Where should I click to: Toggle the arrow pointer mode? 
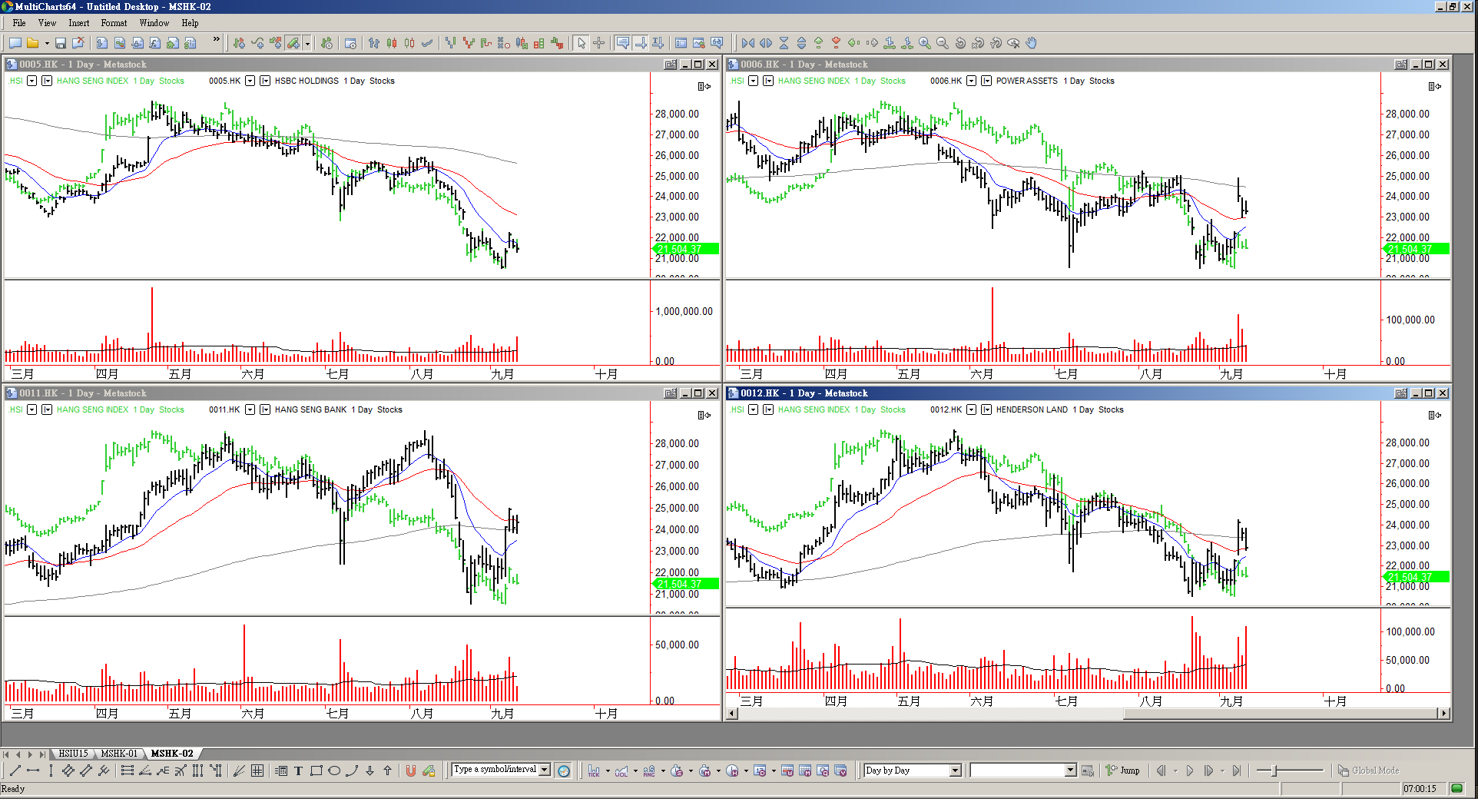pyautogui.click(x=582, y=43)
